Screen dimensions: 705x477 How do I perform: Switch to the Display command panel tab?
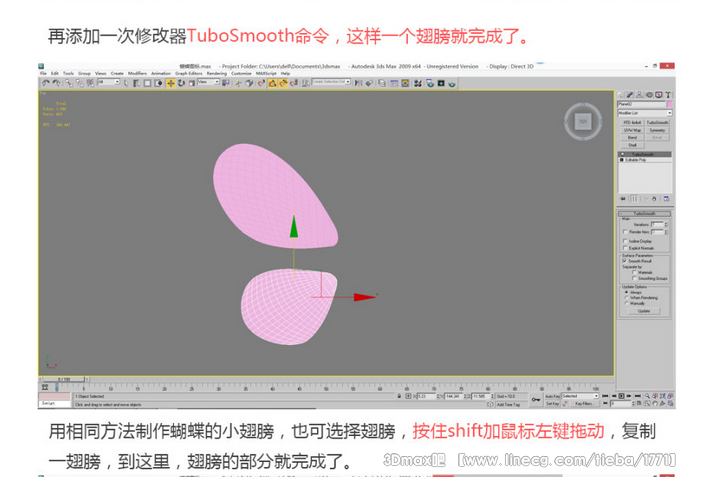(659, 95)
